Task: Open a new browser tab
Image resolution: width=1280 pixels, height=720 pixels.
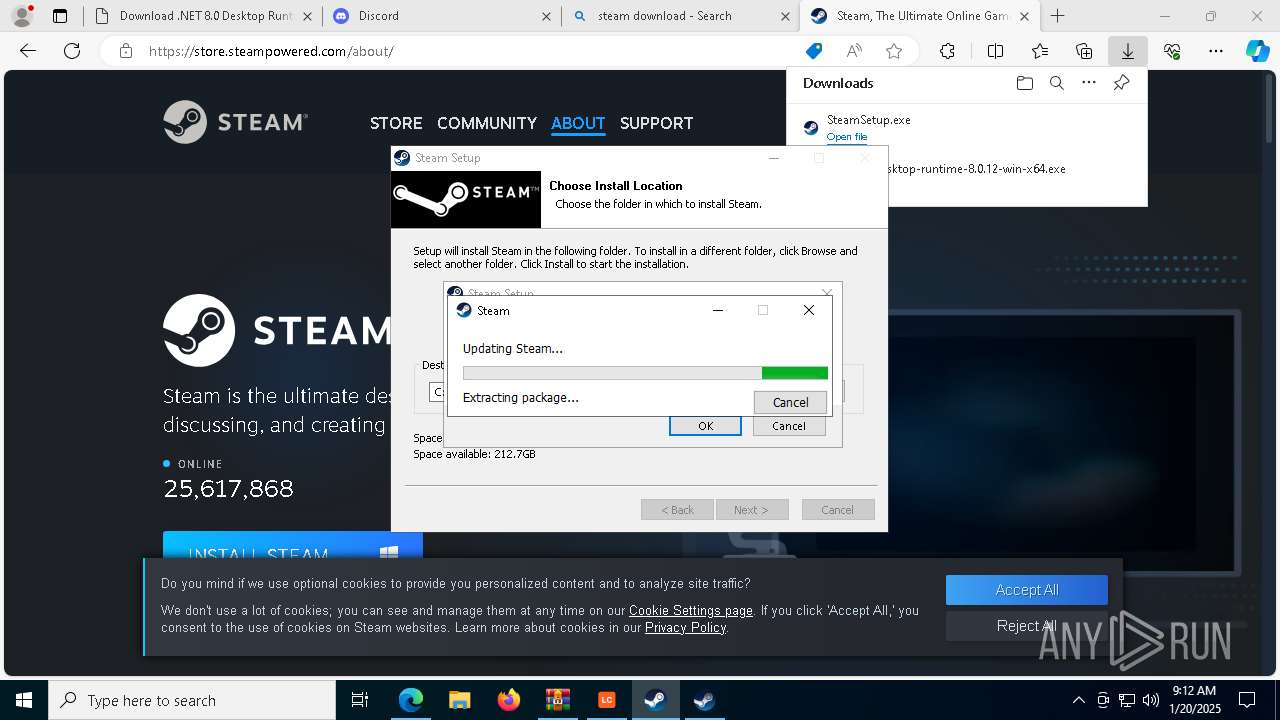Action: [1057, 16]
